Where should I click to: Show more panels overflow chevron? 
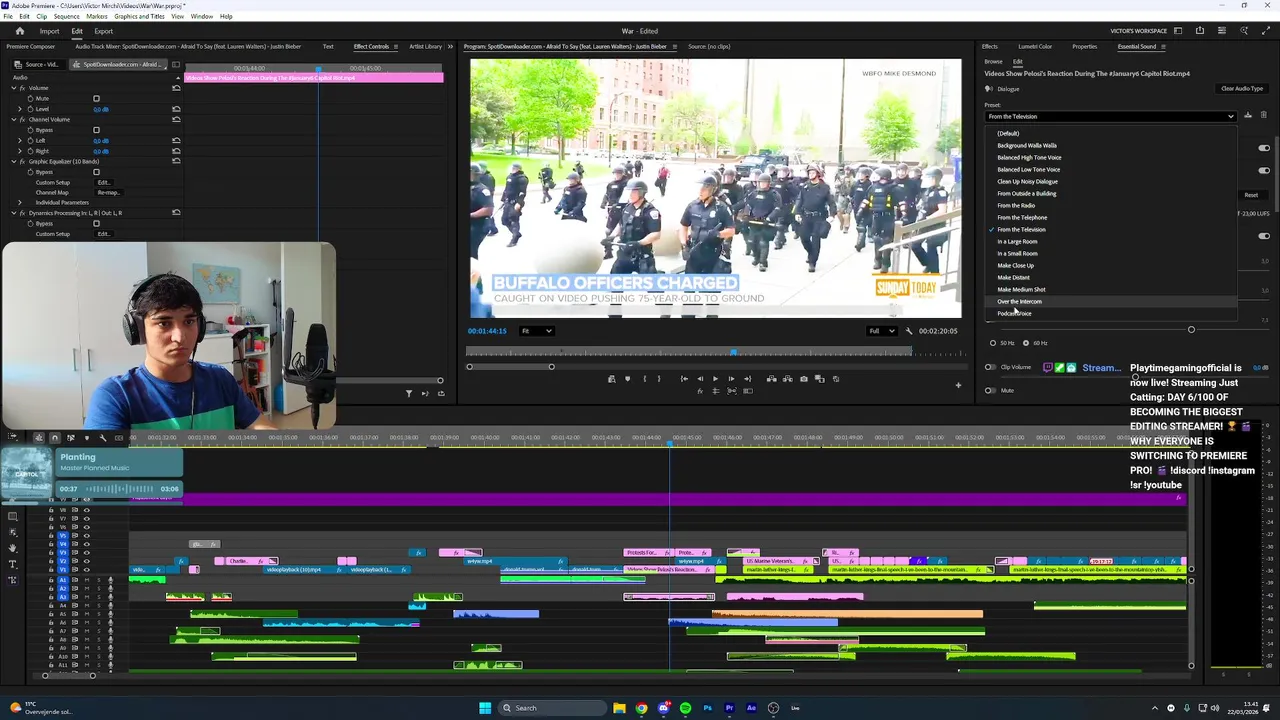click(450, 46)
